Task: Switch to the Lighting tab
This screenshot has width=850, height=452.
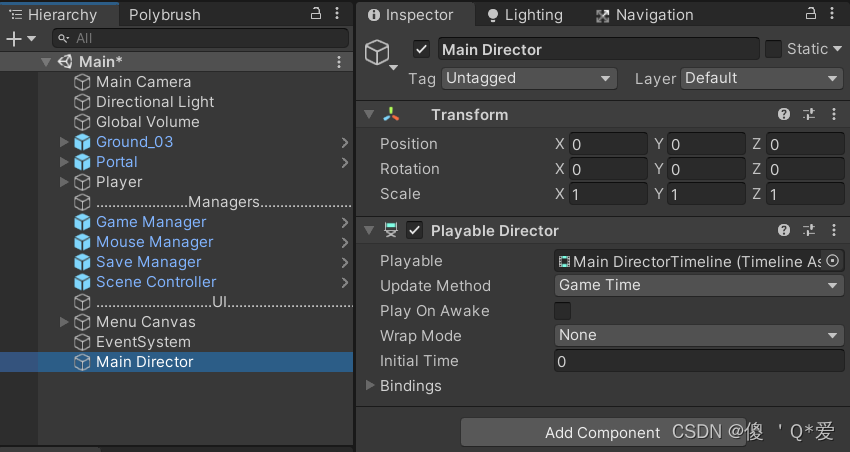Action: click(x=524, y=15)
